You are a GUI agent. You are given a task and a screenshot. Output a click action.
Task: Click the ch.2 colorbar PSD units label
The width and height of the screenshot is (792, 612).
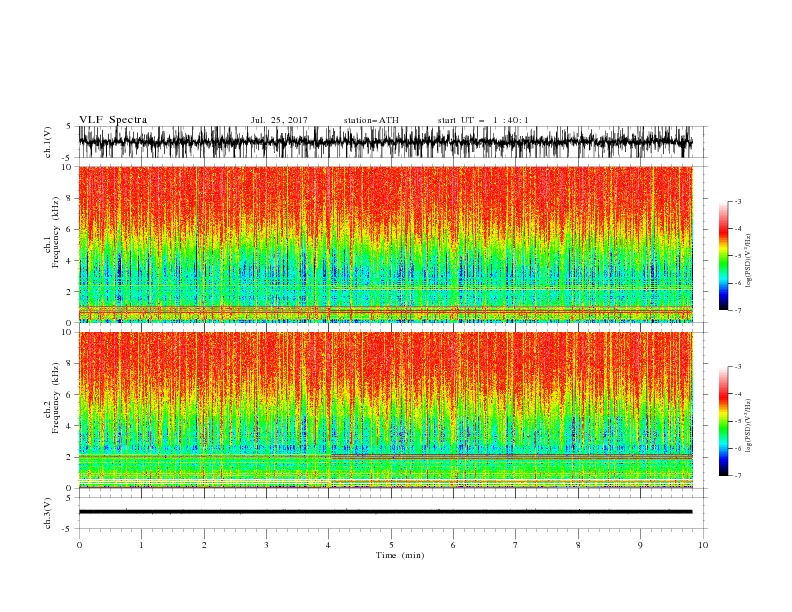click(749, 426)
